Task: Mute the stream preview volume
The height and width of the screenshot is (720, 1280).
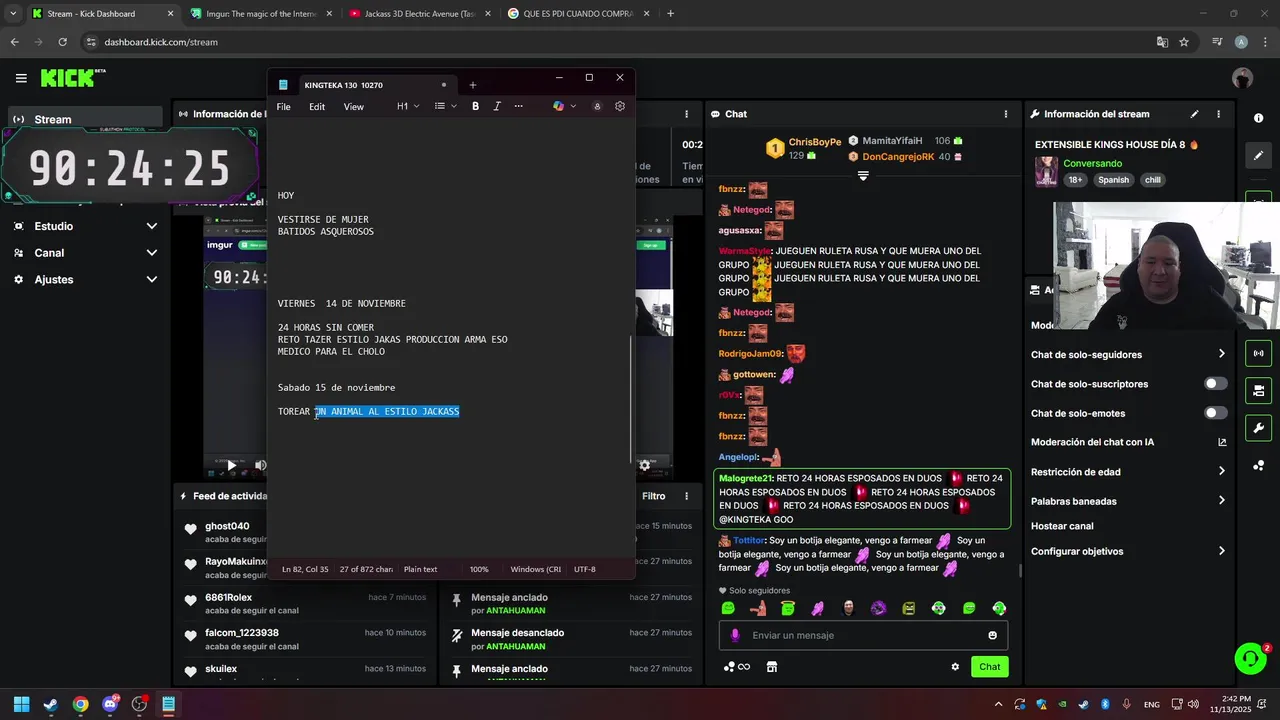Action: click(260, 465)
